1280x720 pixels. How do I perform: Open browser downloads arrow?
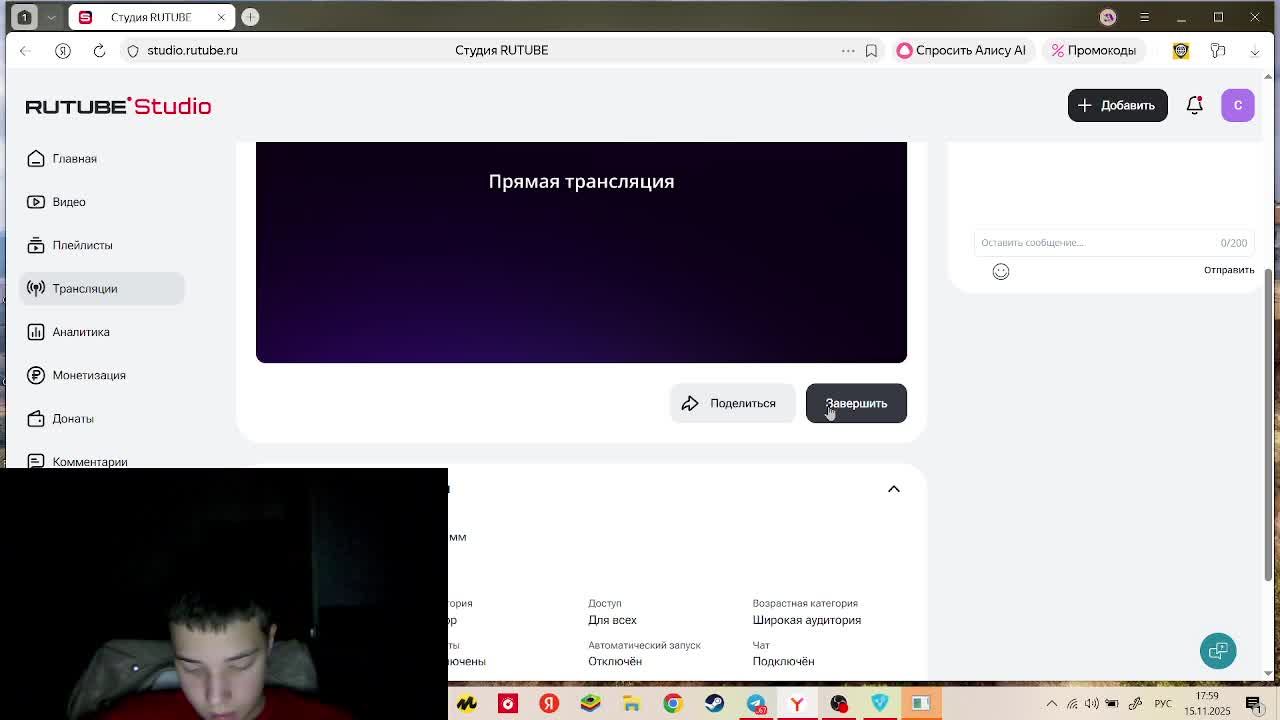pos(1255,50)
